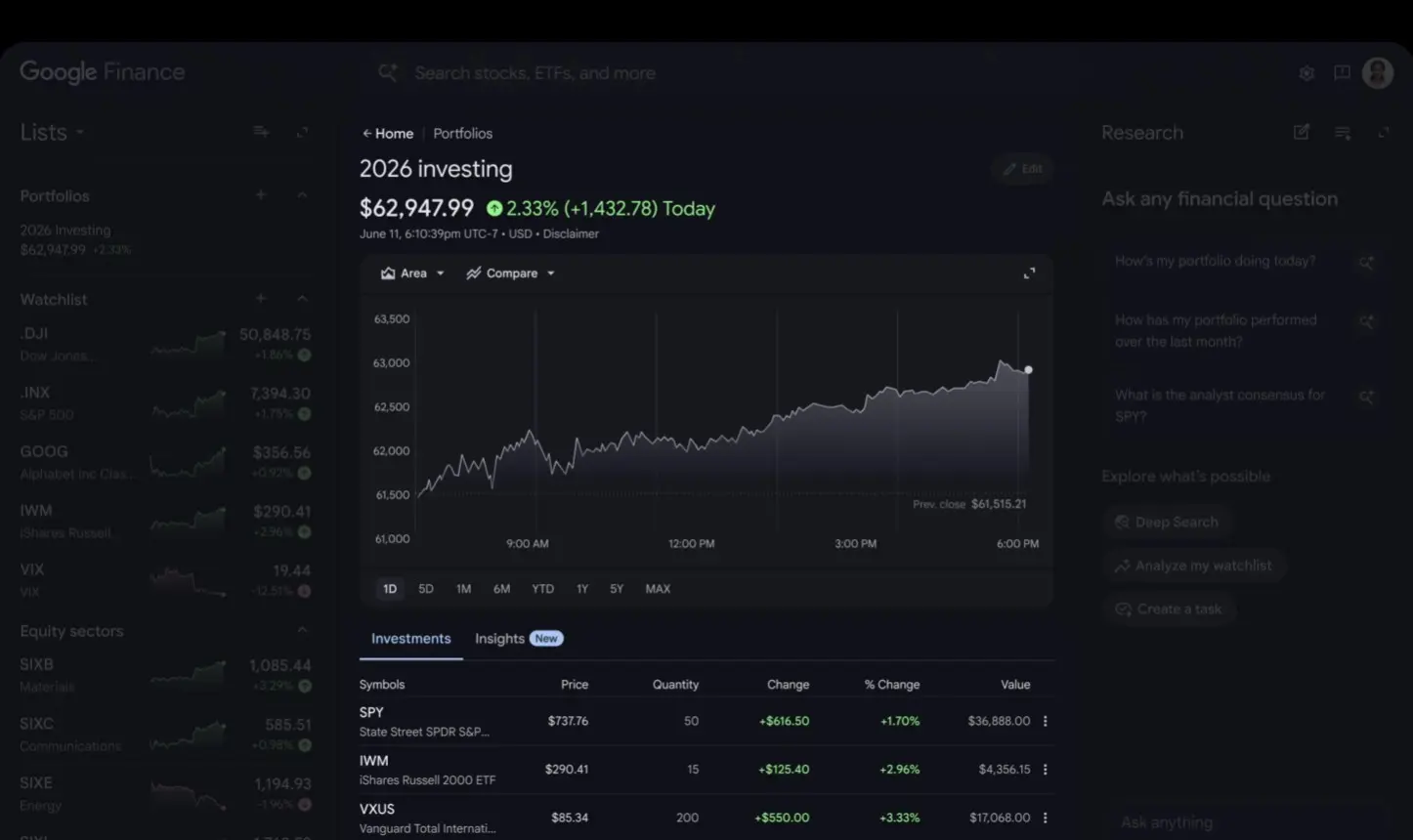
Task: Click the % Change column header
Action: (x=891, y=685)
